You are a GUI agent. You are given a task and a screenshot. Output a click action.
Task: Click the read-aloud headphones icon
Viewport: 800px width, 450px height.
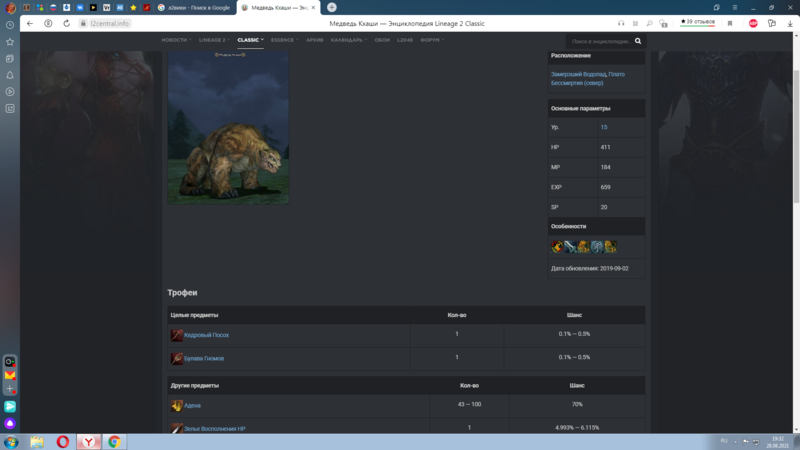tap(621, 23)
